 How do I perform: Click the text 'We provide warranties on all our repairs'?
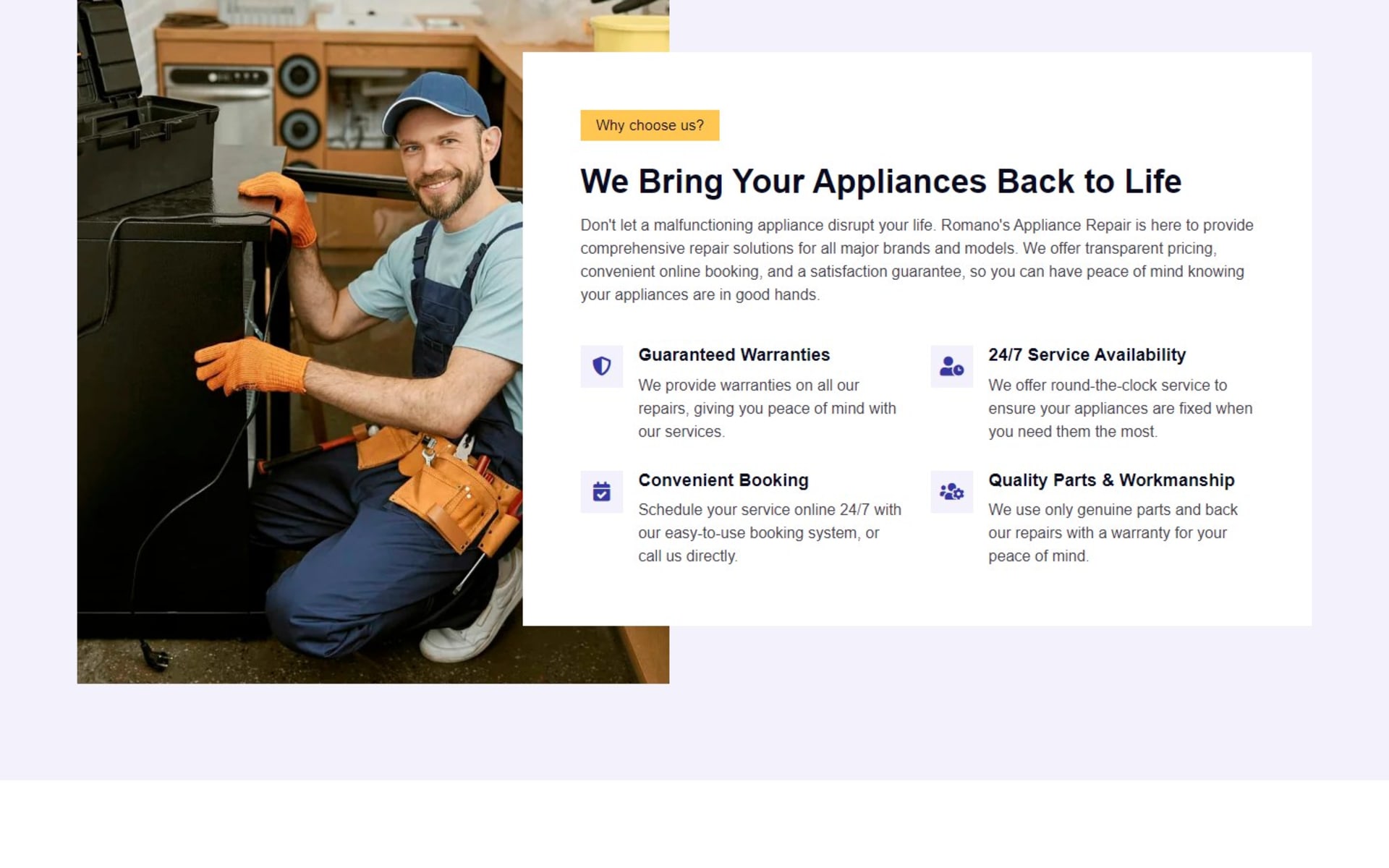pos(767,409)
